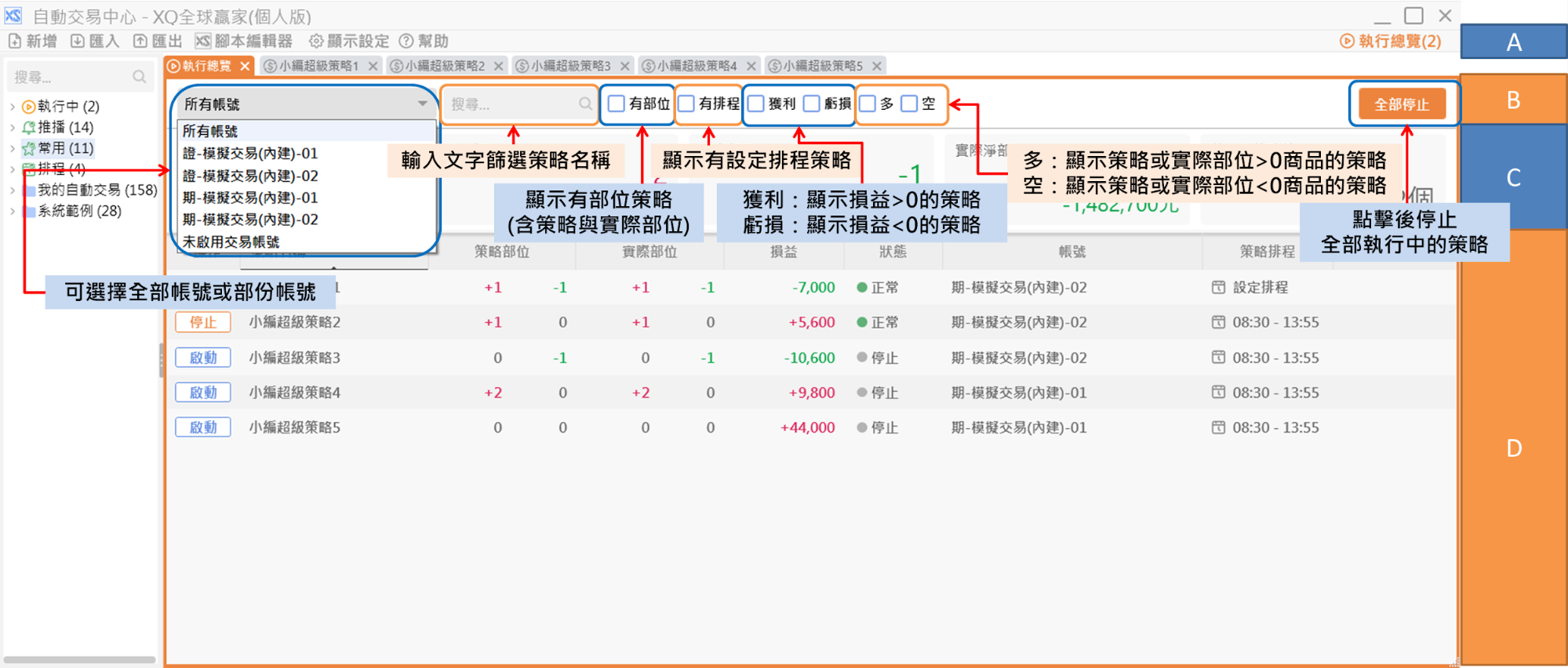Click the left panel horizontal scrollbar
Viewport: 1568px width, 668px height.
pos(80,659)
